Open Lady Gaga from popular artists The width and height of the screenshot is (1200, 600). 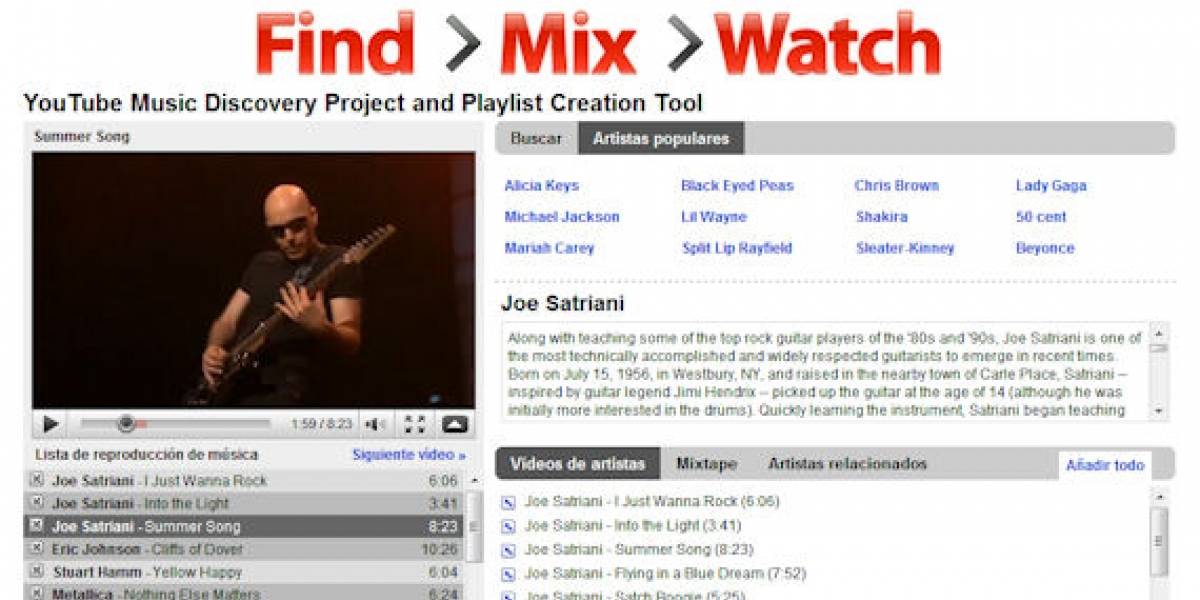click(1051, 185)
